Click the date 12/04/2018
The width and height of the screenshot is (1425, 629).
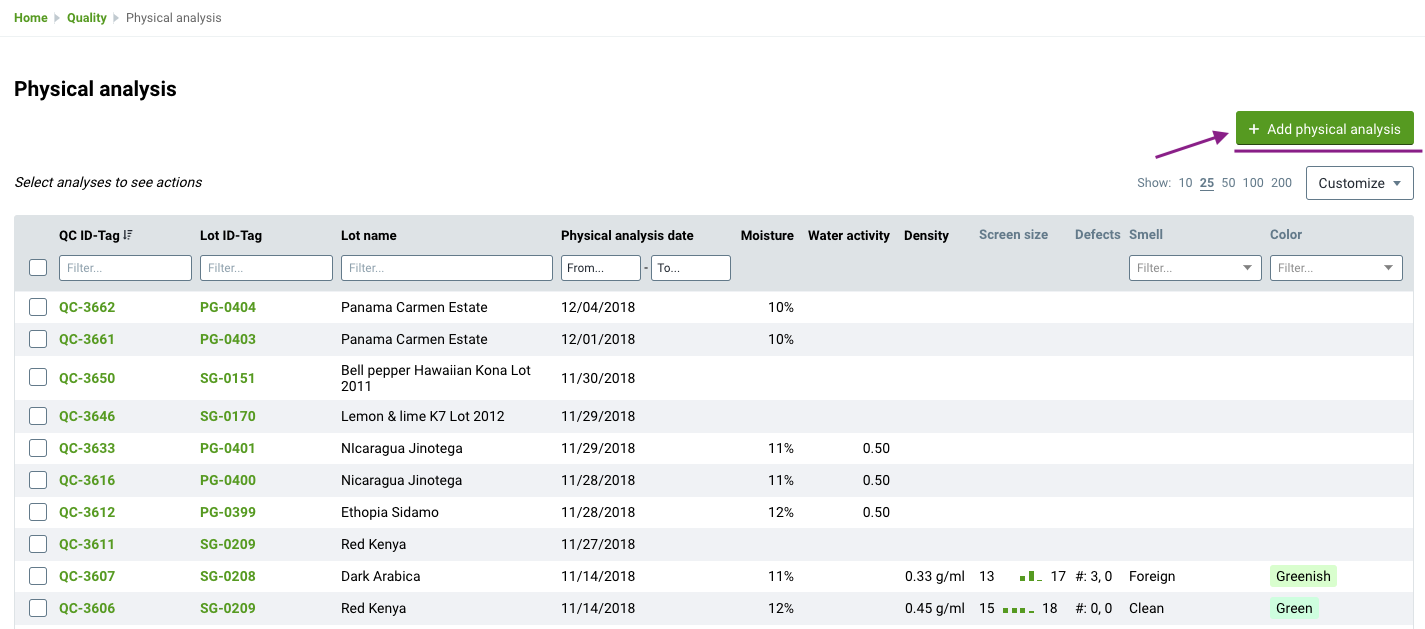598,307
